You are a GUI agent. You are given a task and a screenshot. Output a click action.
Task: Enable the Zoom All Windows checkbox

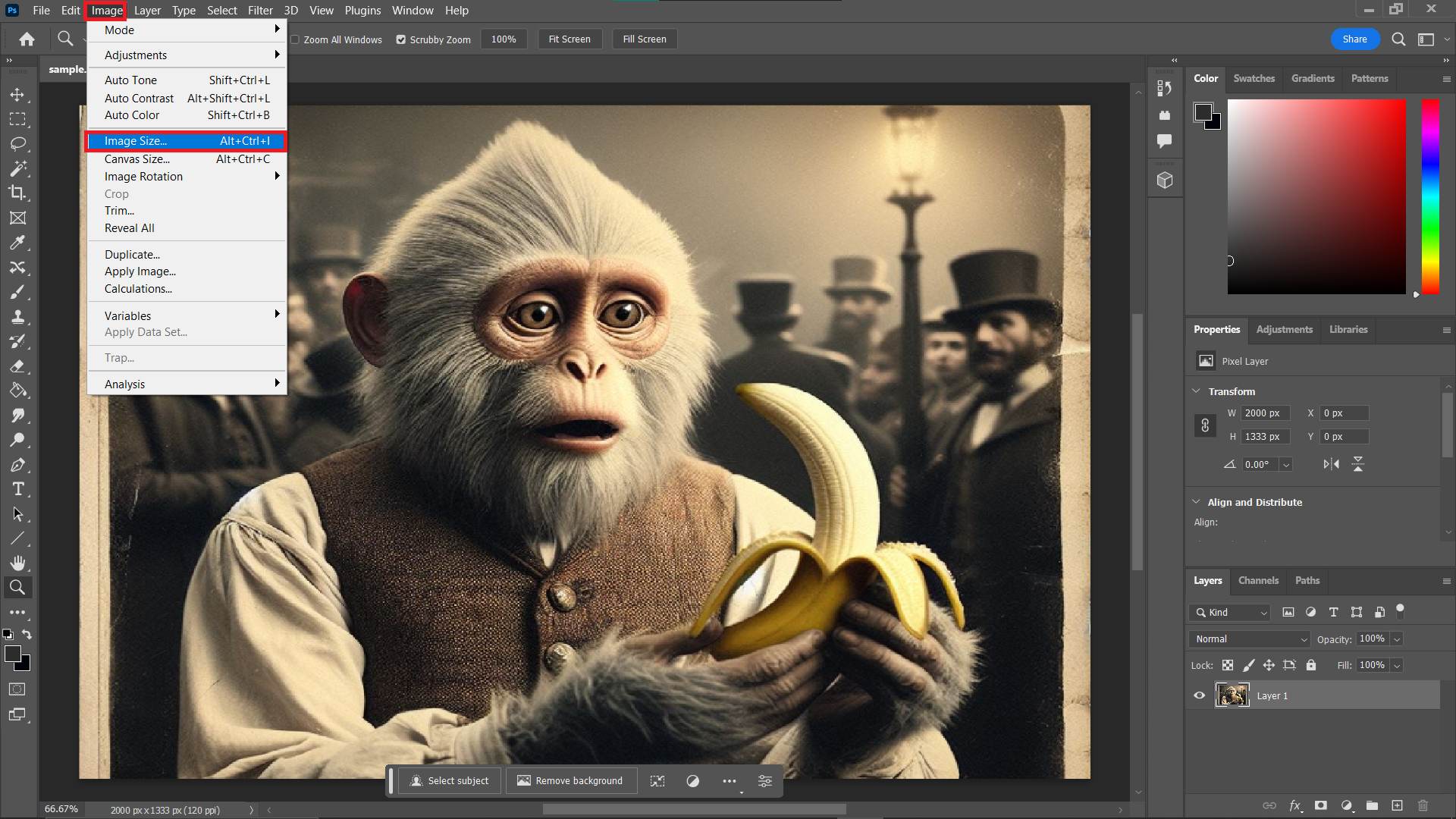tap(294, 39)
